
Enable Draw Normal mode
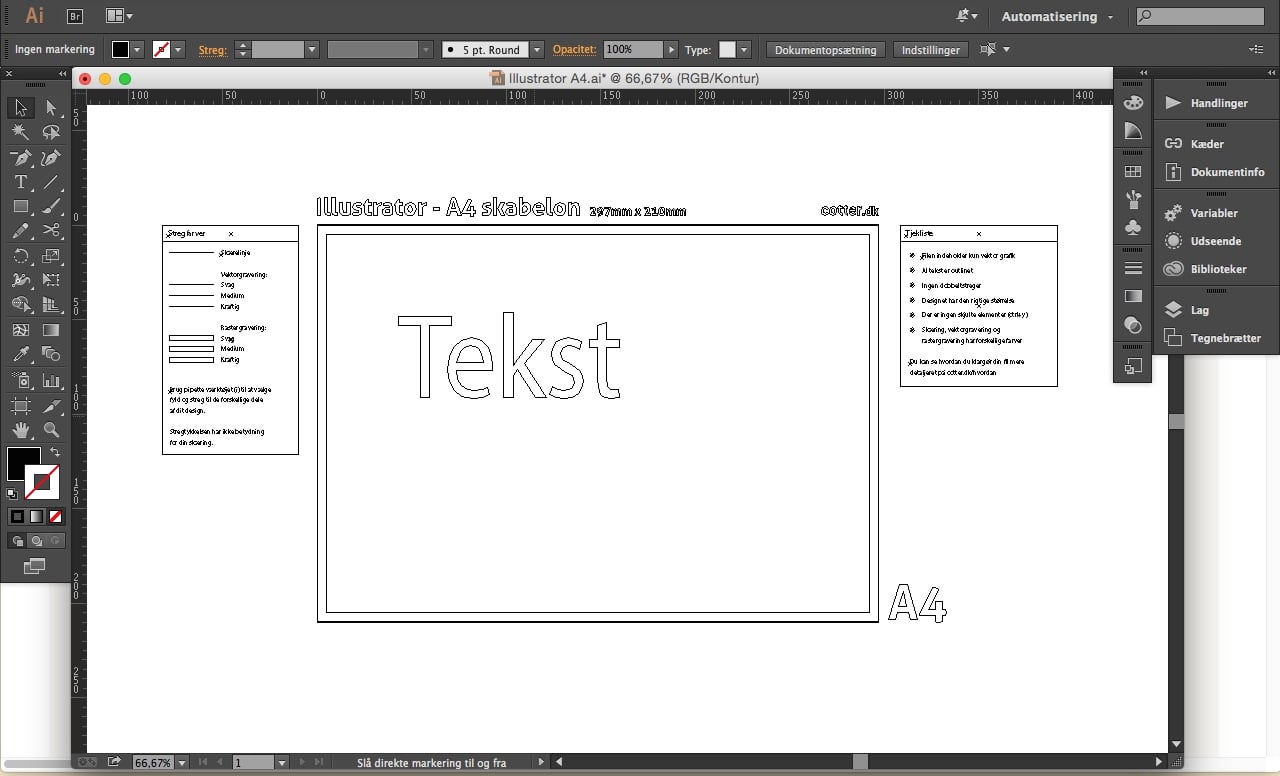point(17,541)
